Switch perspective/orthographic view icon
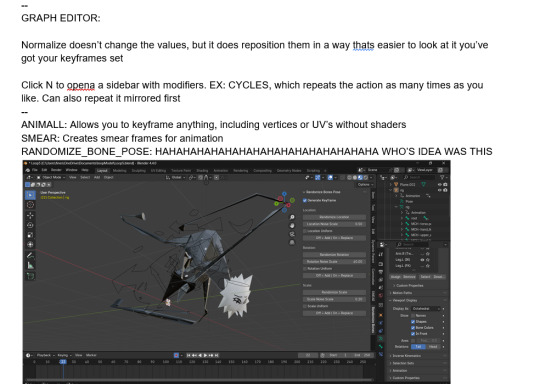This screenshot has height=384, width=540. pyautogui.click(x=292, y=242)
